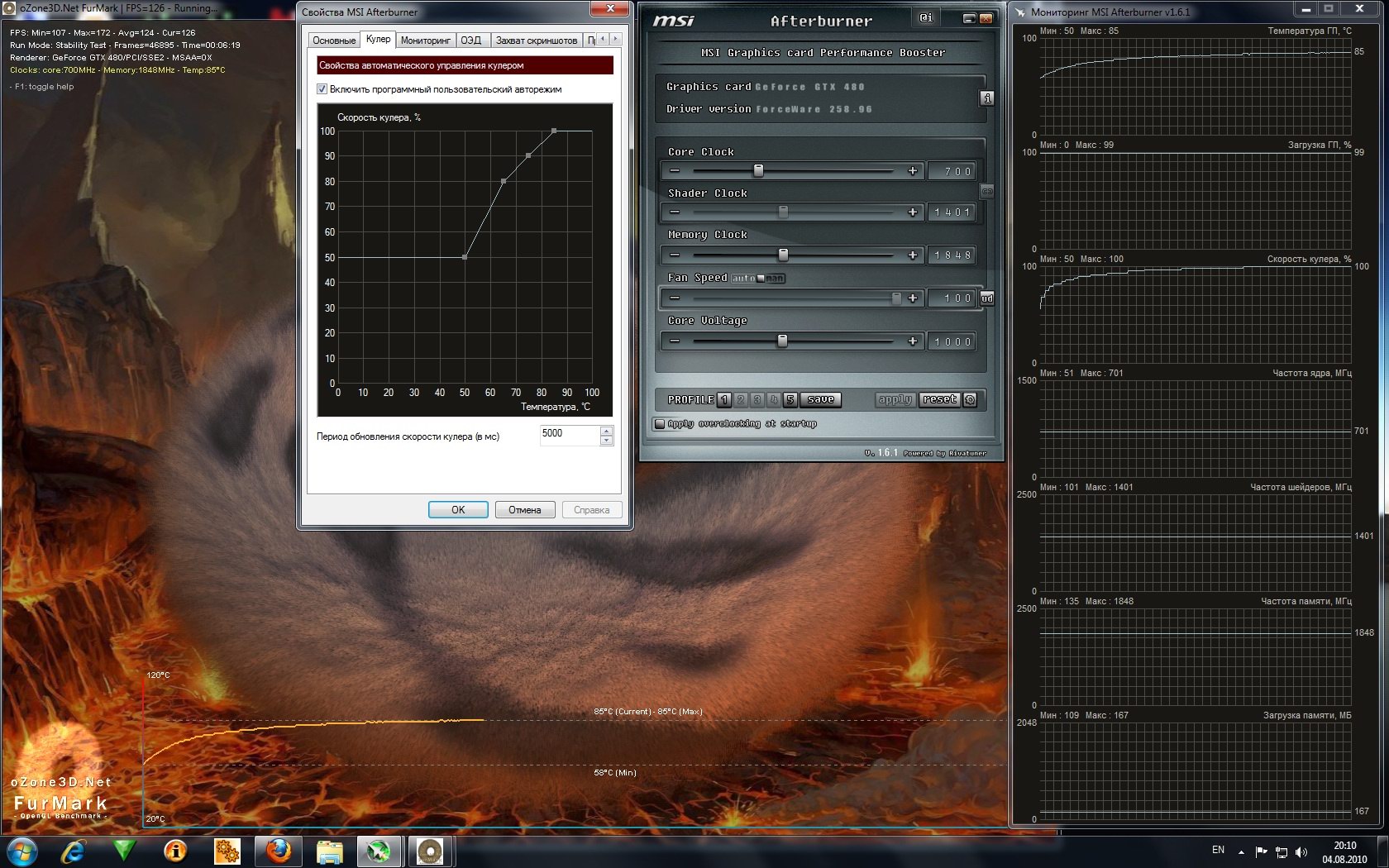1389x868 pixels.
Task: Click the link clocks icon beside Shader Clock
Action: pyautogui.click(x=986, y=192)
